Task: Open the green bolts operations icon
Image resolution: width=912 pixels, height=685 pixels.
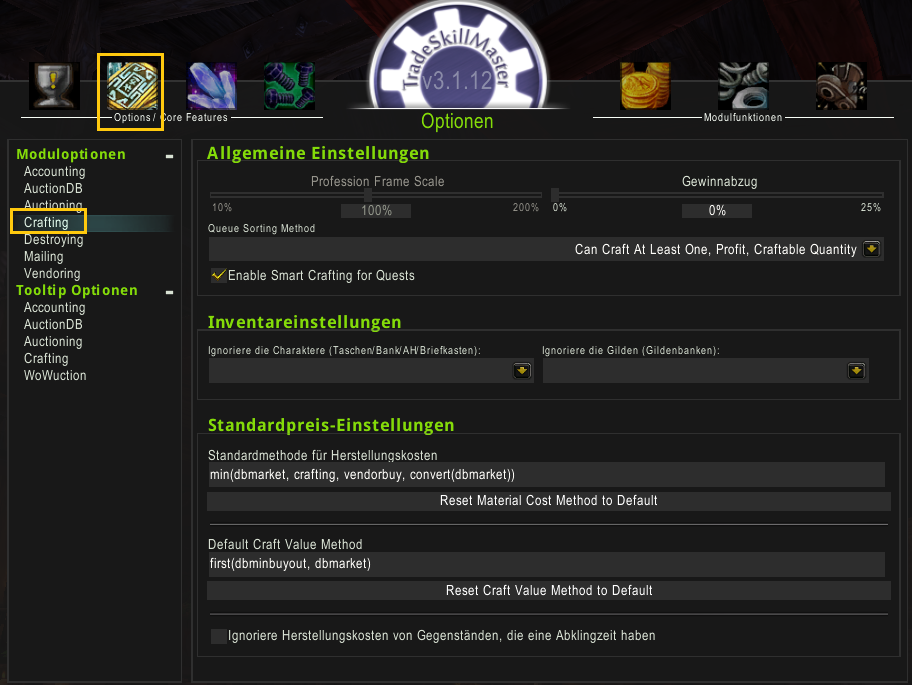Action: click(x=289, y=86)
